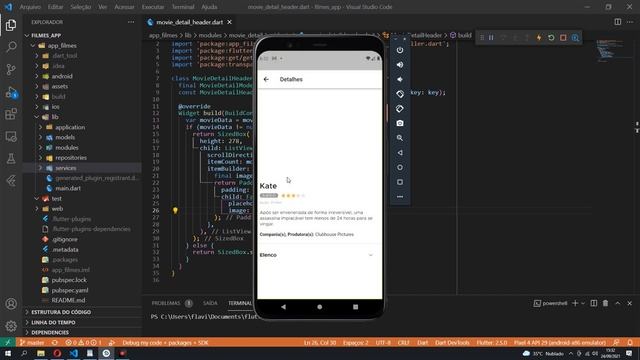Tap Android navigation back button on phone
The height and width of the screenshot is (360, 640).
tap(283, 307)
